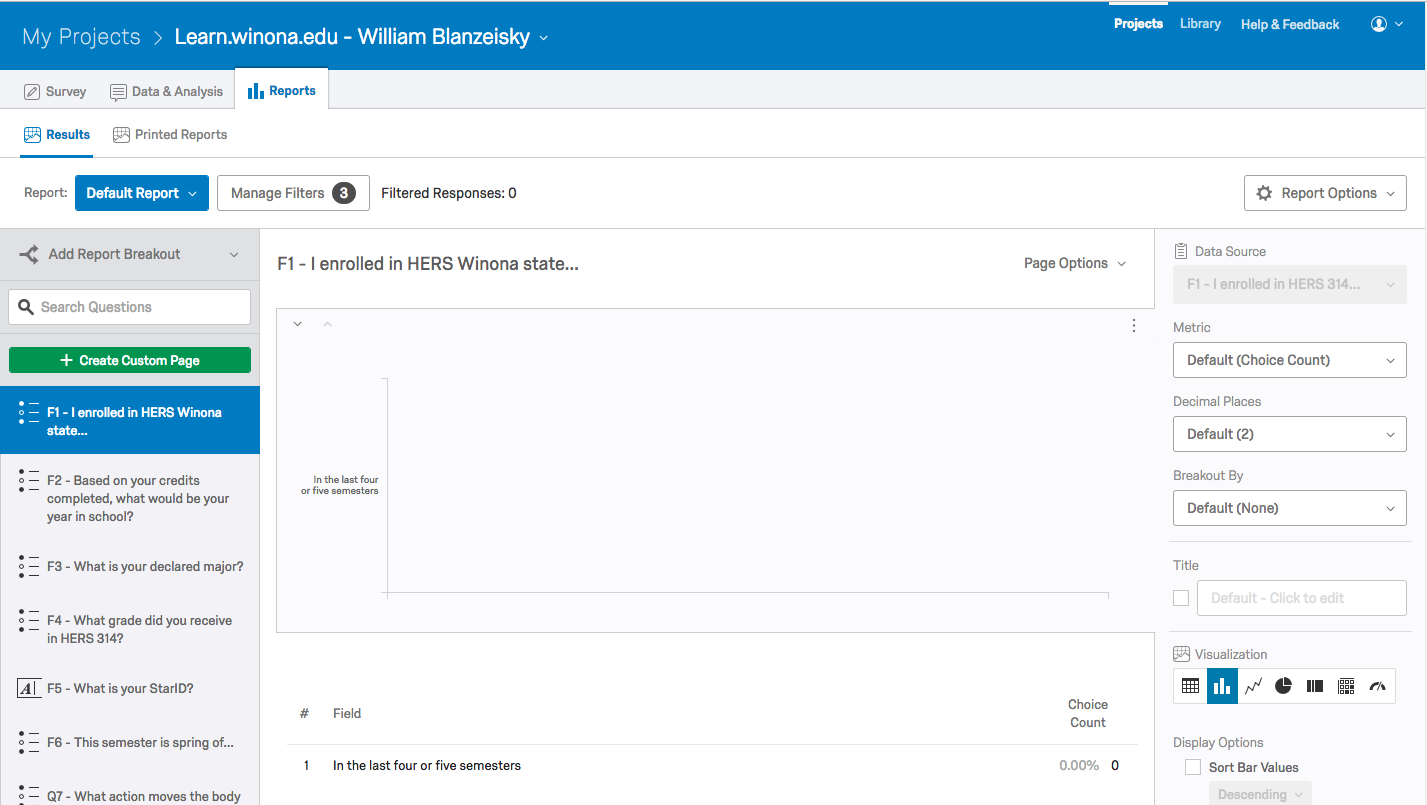This screenshot has width=1427, height=805.
Task: Choose the line chart visualization
Action: pyautogui.click(x=1253, y=686)
